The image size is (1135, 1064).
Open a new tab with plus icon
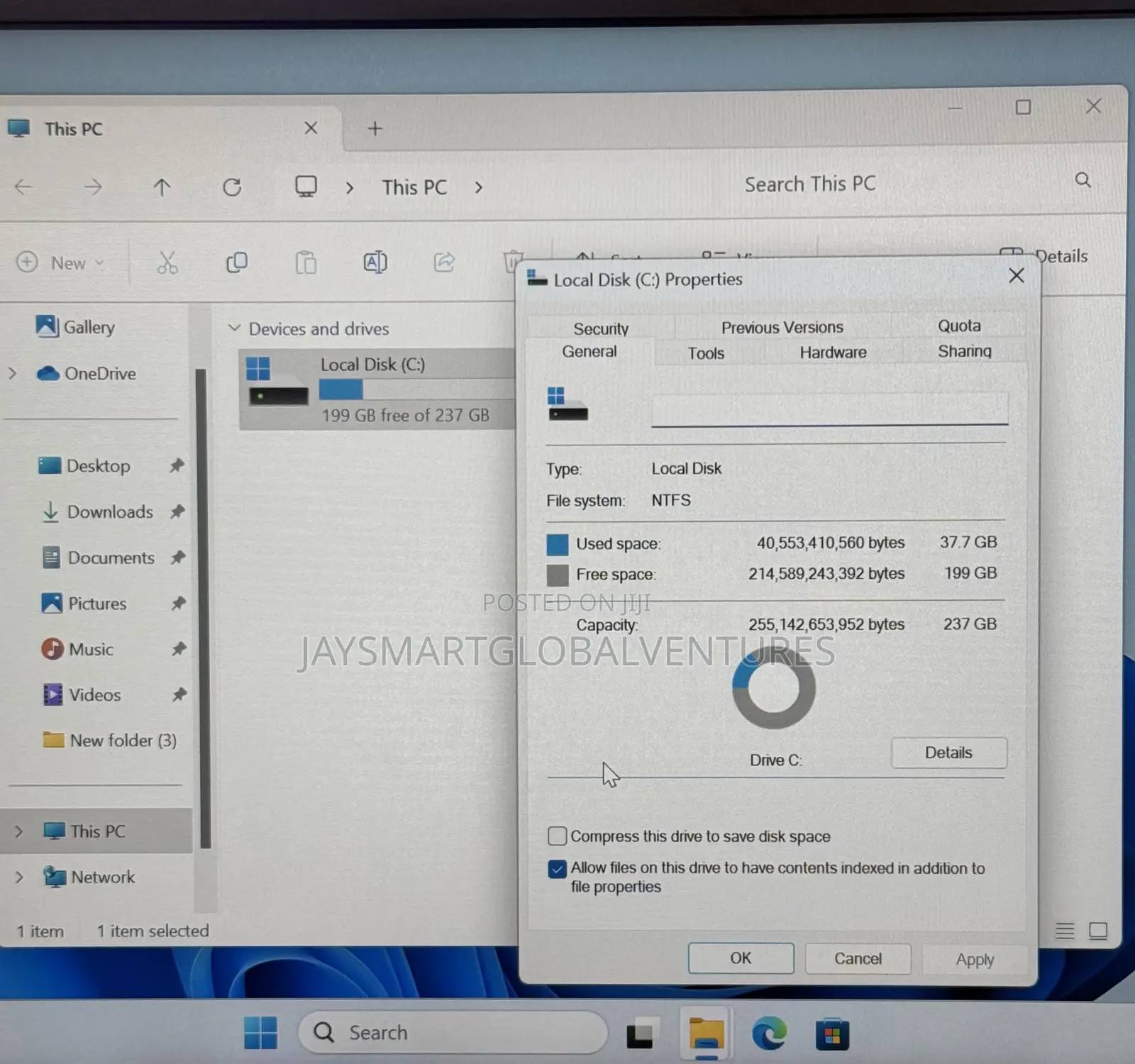pos(375,128)
